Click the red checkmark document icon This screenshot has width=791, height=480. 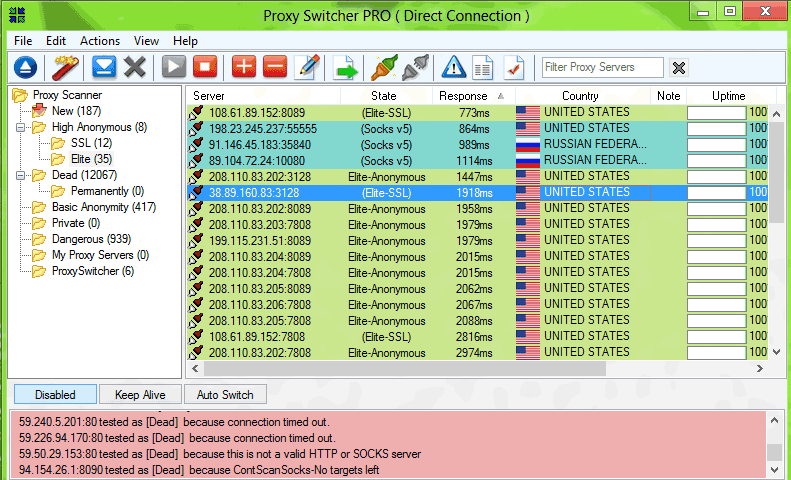pos(514,67)
